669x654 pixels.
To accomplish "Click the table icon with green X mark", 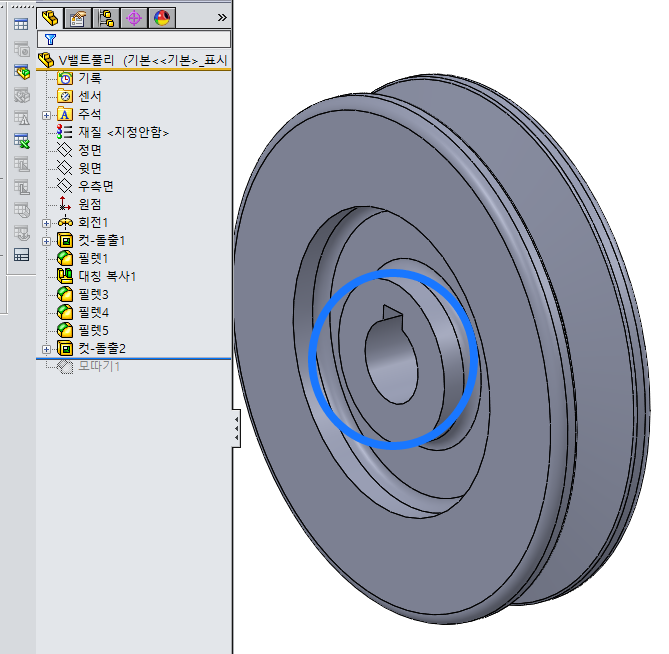I will [x=22, y=141].
